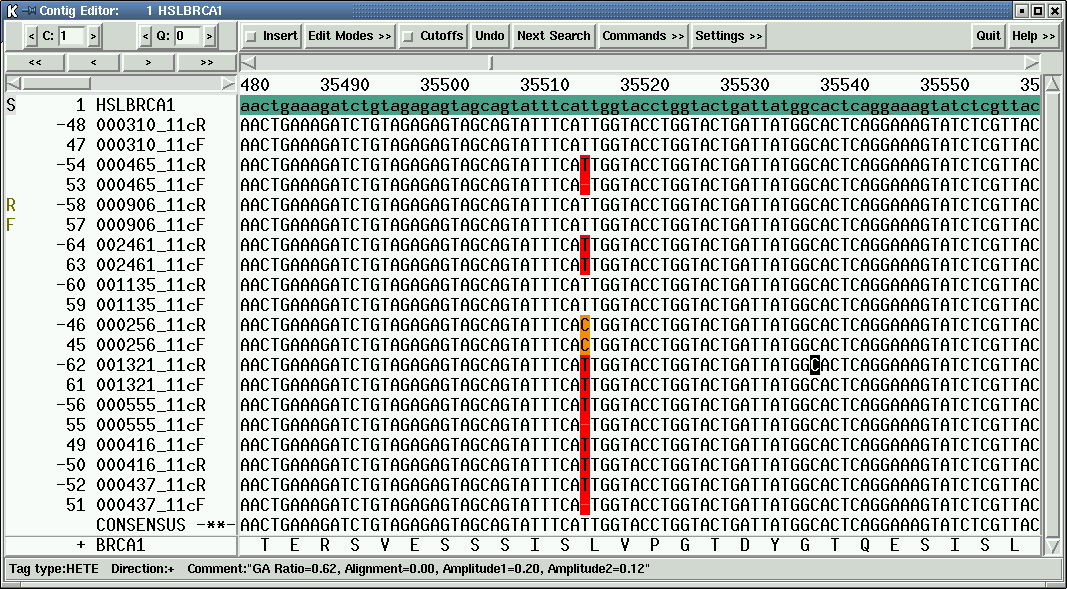The image size is (1067, 589).
Task: Click red tagged gap in 000437_11cF row
Action: 585,505
